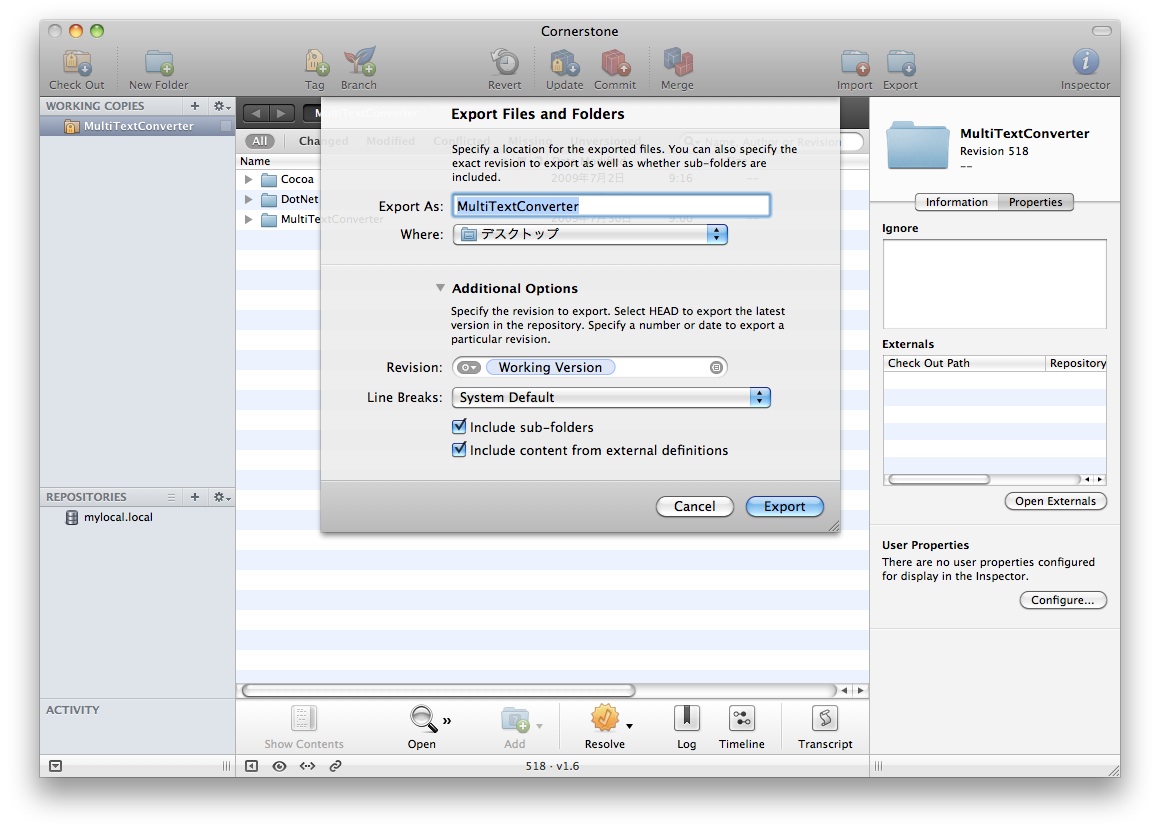
Task: Click the Externals table horizontal scrollbar
Action: [939, 480]
